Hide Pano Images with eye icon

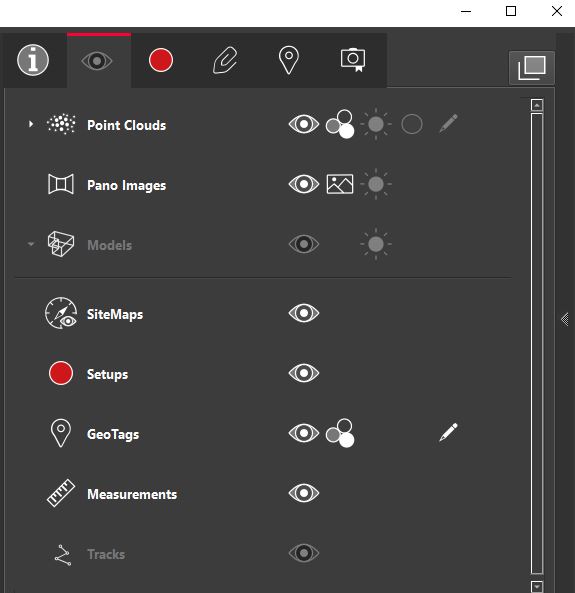coord(304,184)
